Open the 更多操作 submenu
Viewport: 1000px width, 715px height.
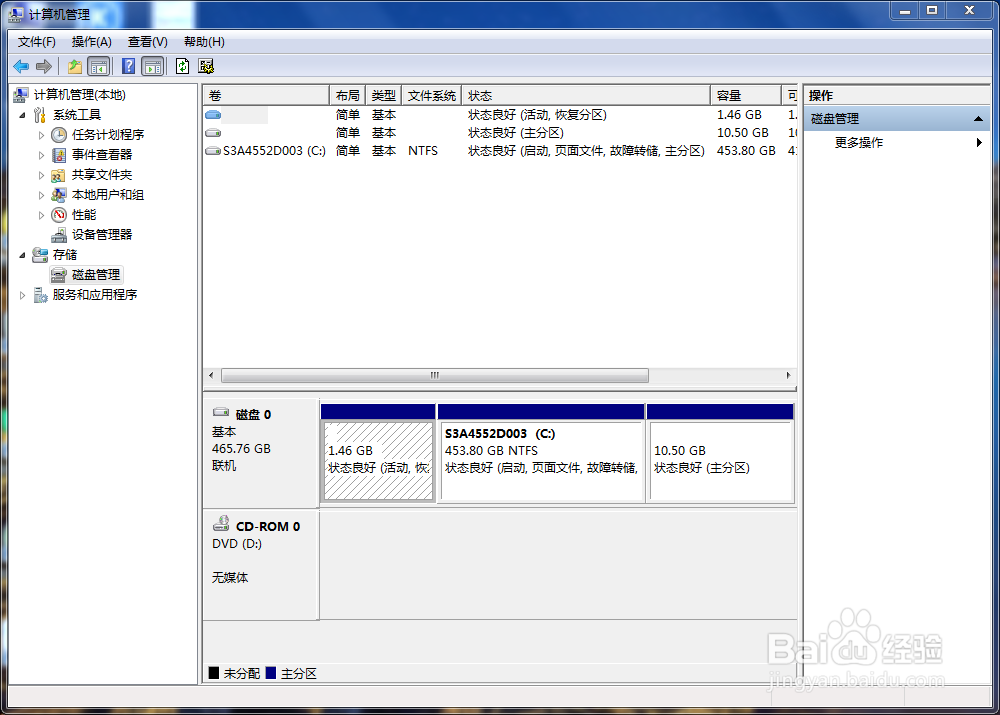pos(897,142)
